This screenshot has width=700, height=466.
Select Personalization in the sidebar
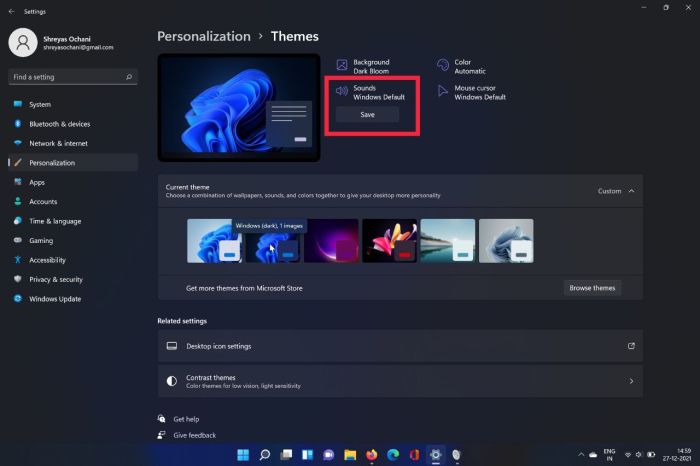pyautogui.click(x=73, y=163)
